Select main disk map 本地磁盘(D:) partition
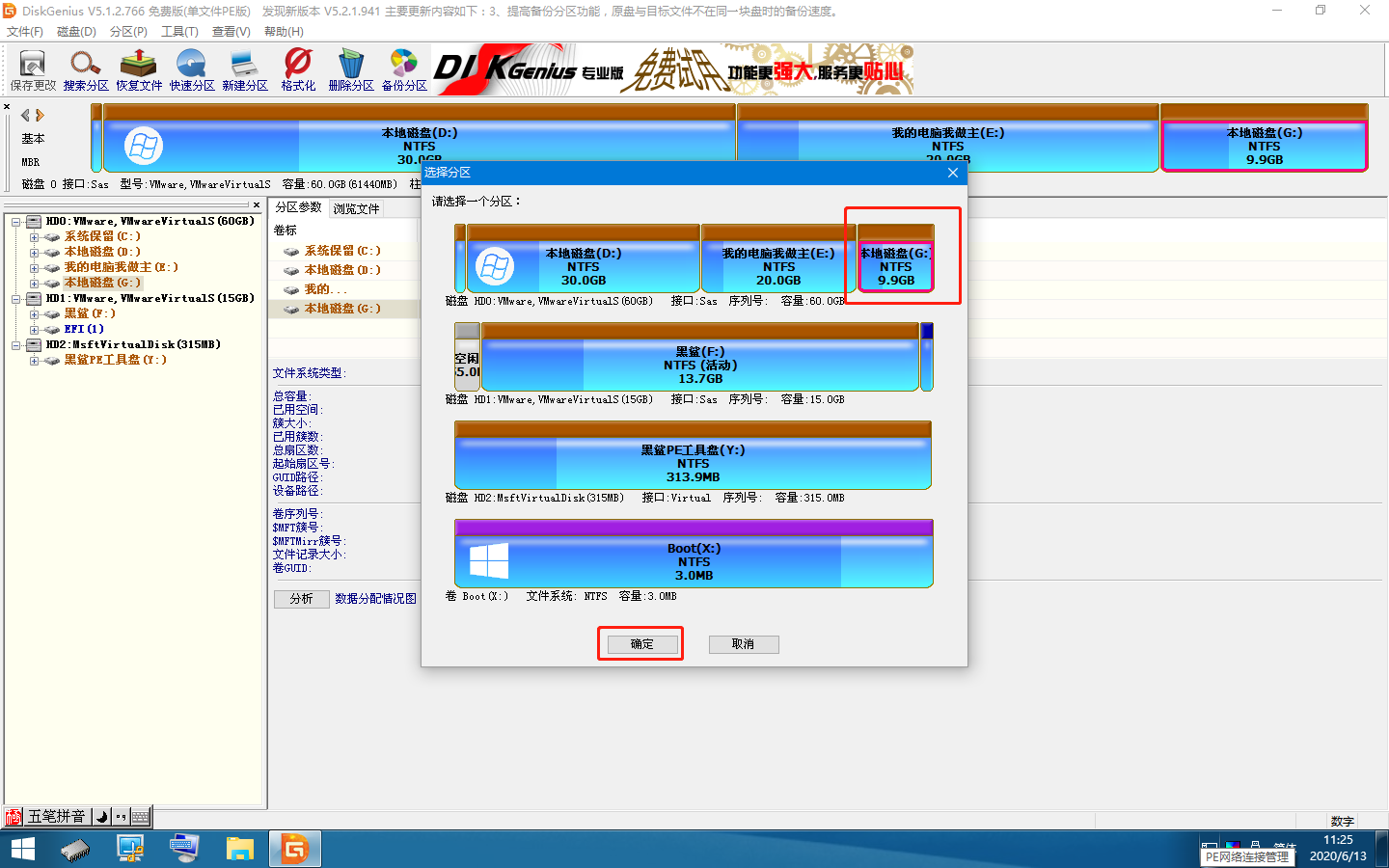The image size is (1389, 868). coord(419,138)
